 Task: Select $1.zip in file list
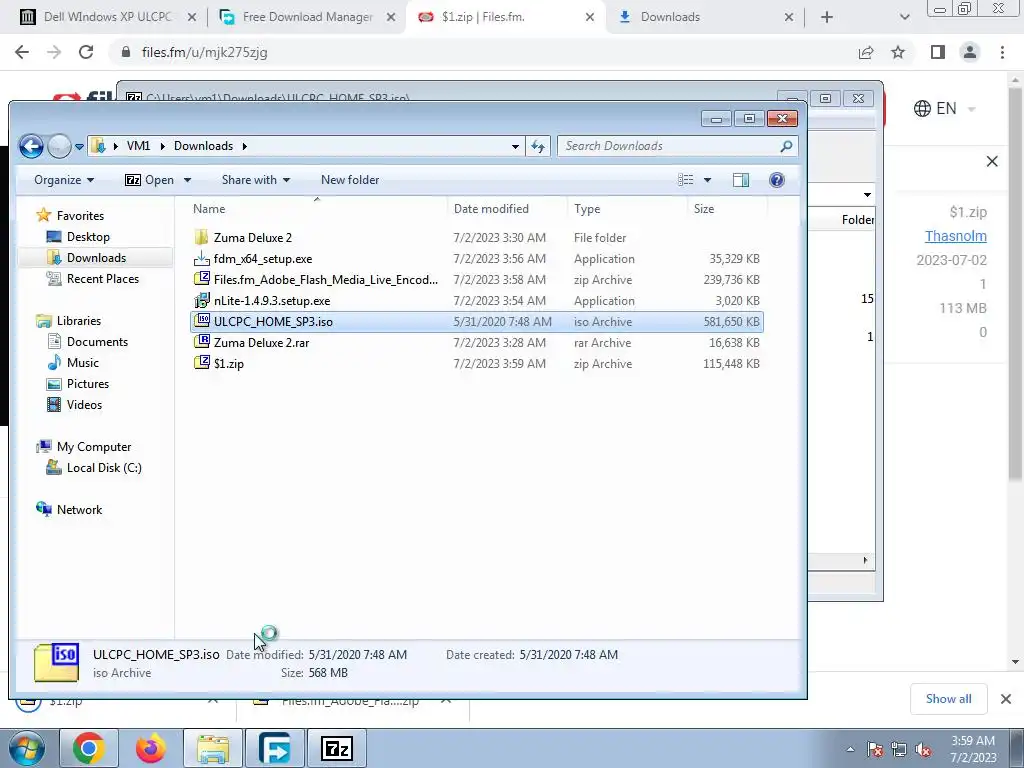pos(477,364)
